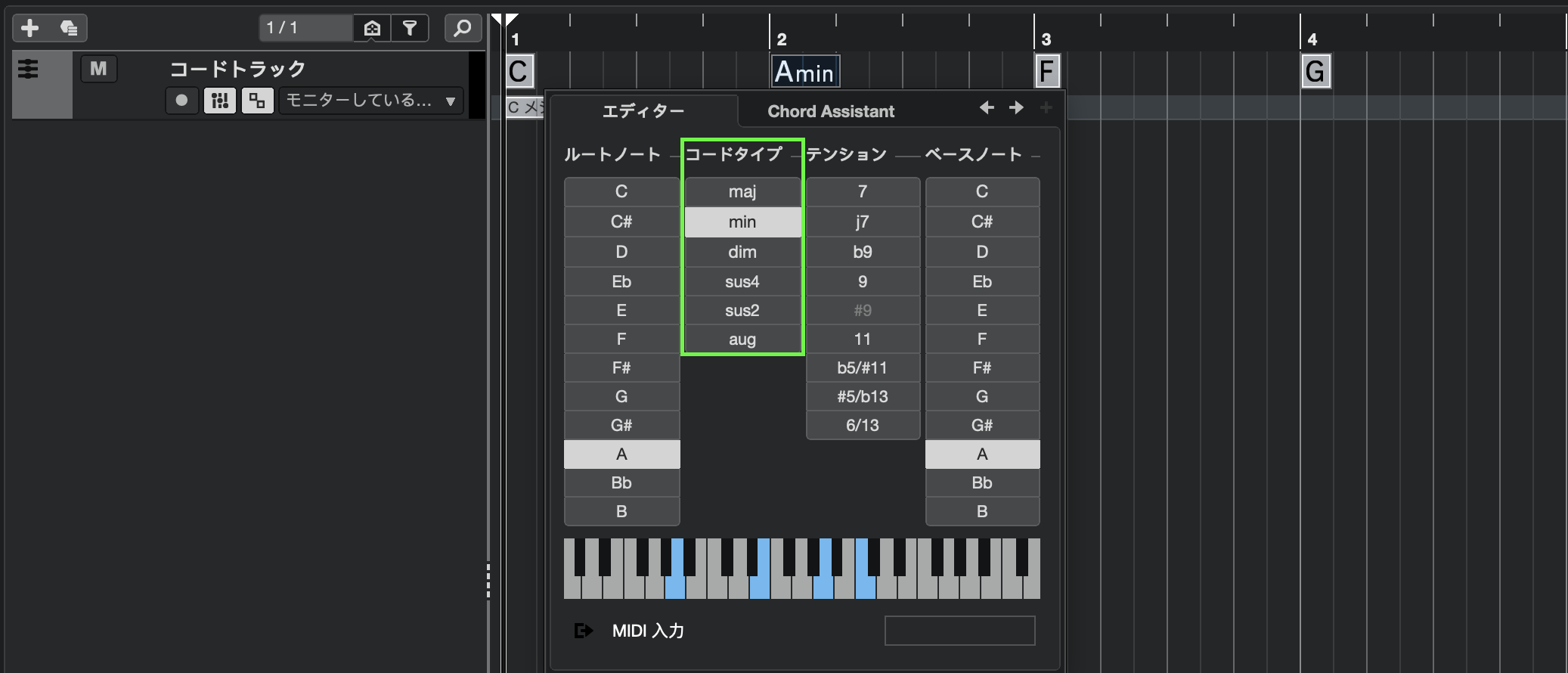This screenshot has width=1568, height=673.
Task: Click the MIDI input arrow icon
Action: click(x=584, y=631)
